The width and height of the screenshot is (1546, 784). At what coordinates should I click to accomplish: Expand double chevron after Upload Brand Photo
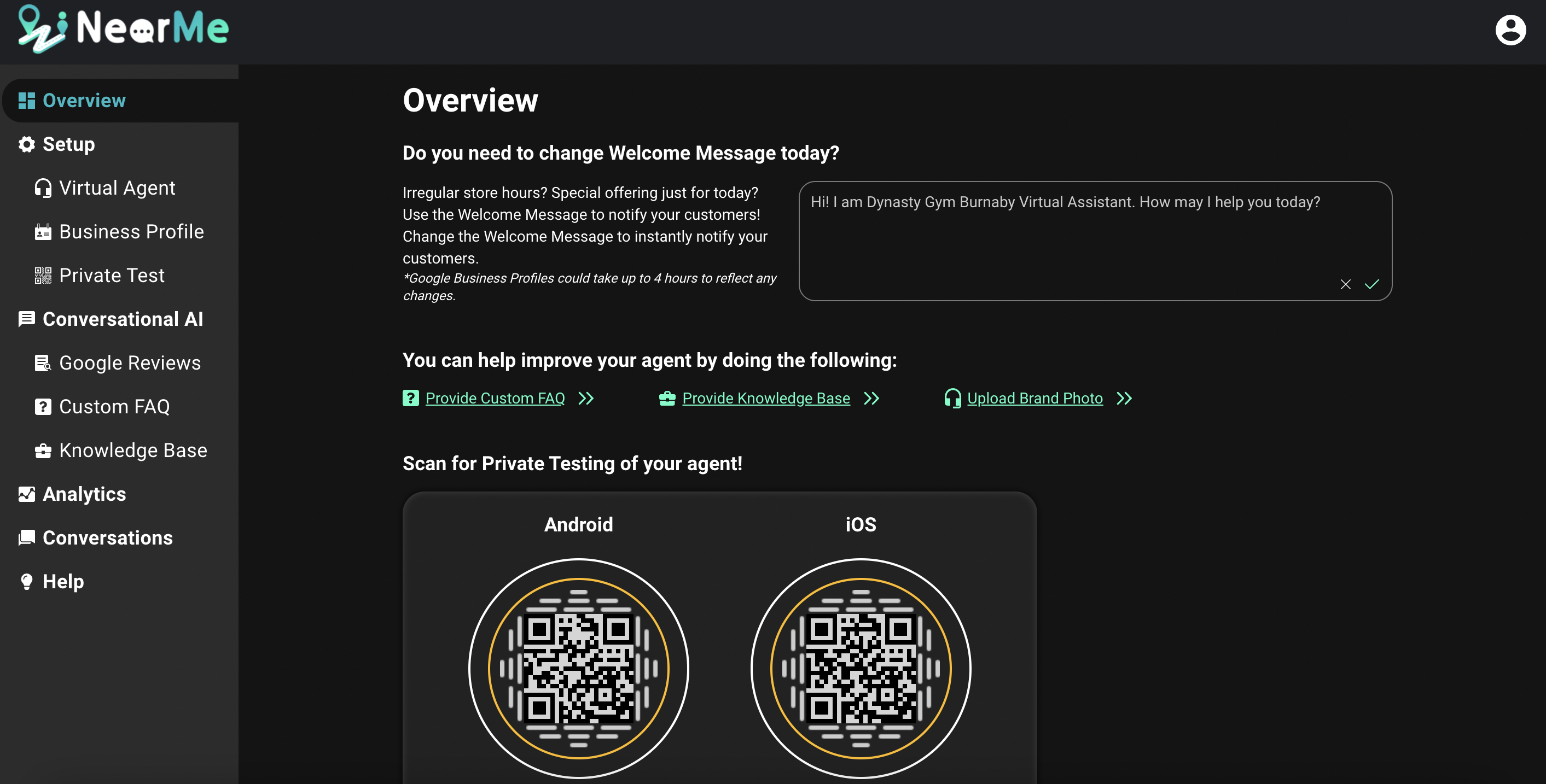pyautogui.click(x=1124, y=399)
